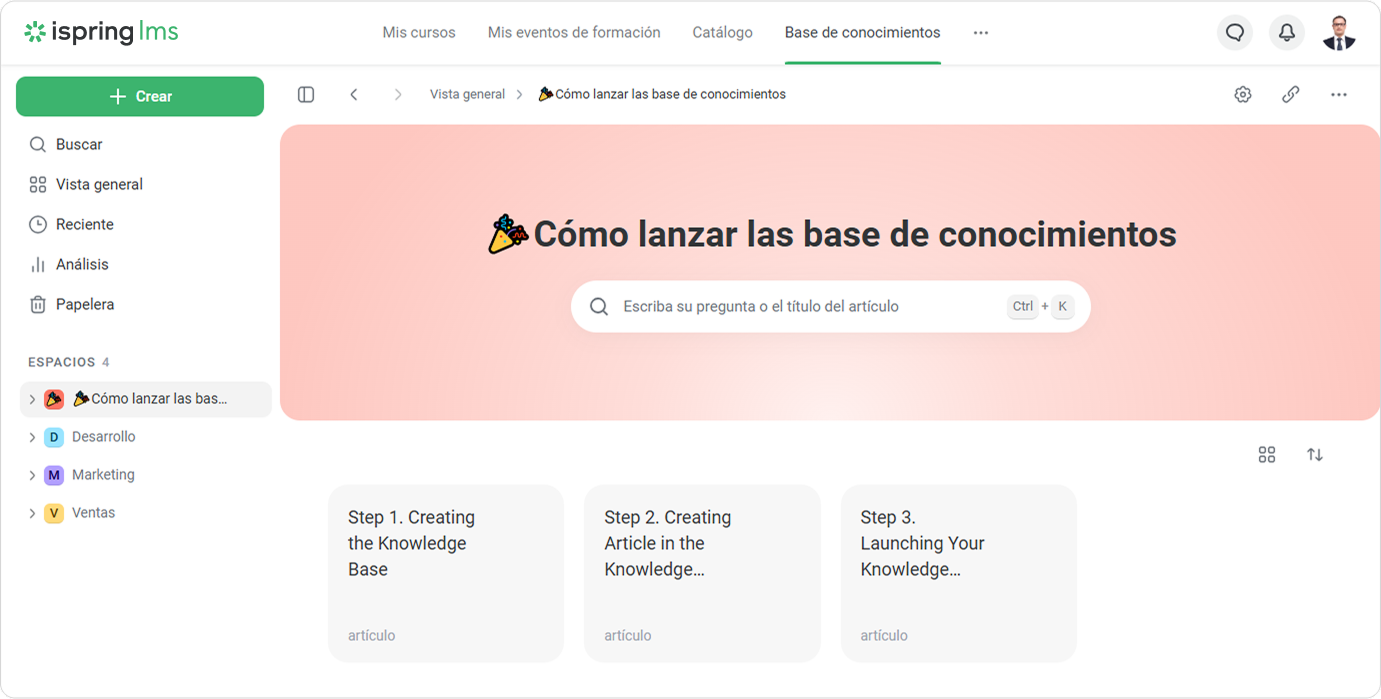The width and height of the screenshot is (1381, 699).
Task: Open the Mis cursos tab
Action: click(x=418, y=33)
